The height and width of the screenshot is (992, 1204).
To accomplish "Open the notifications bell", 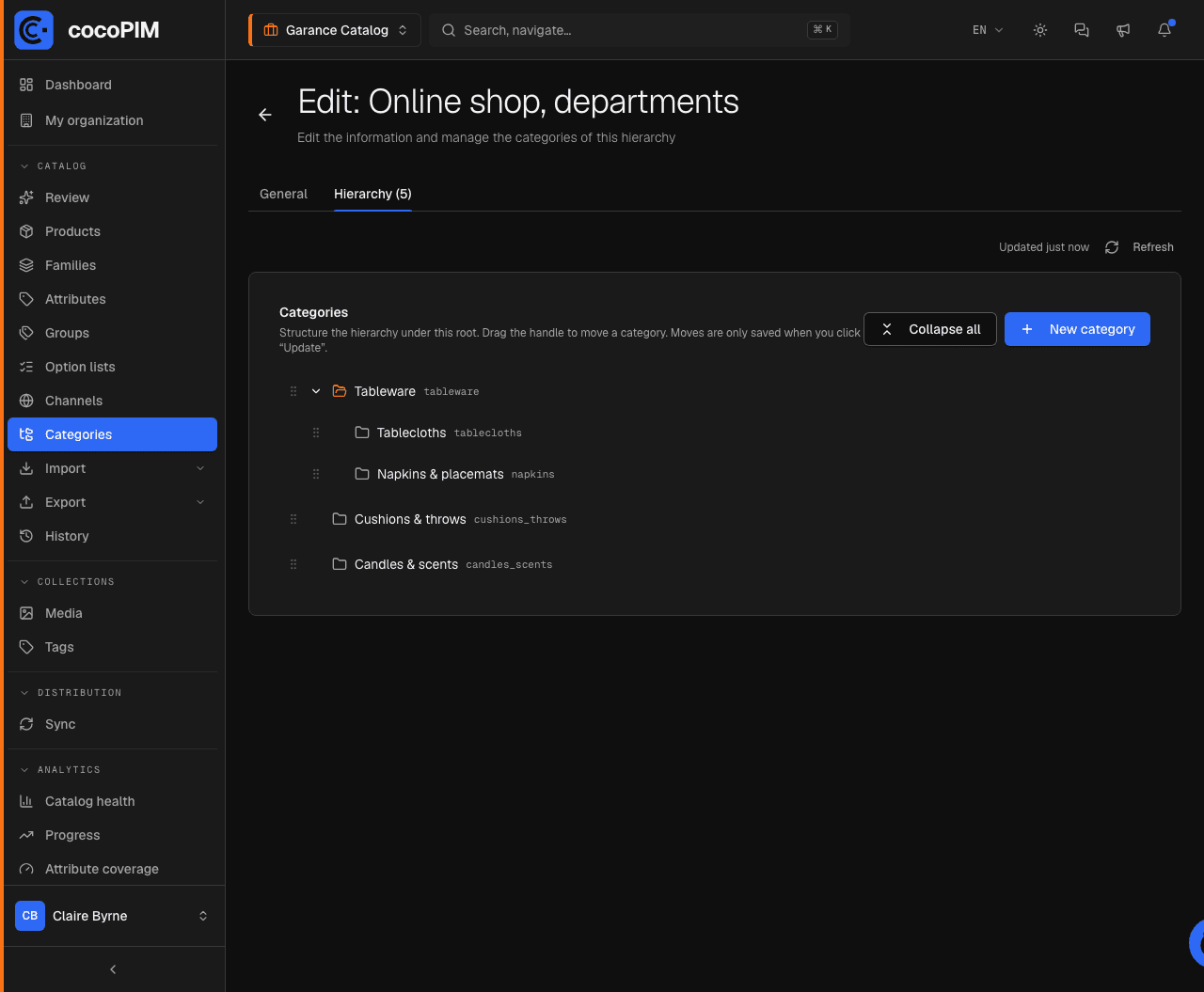I will pyautogui.click(x=1164, y=30).
